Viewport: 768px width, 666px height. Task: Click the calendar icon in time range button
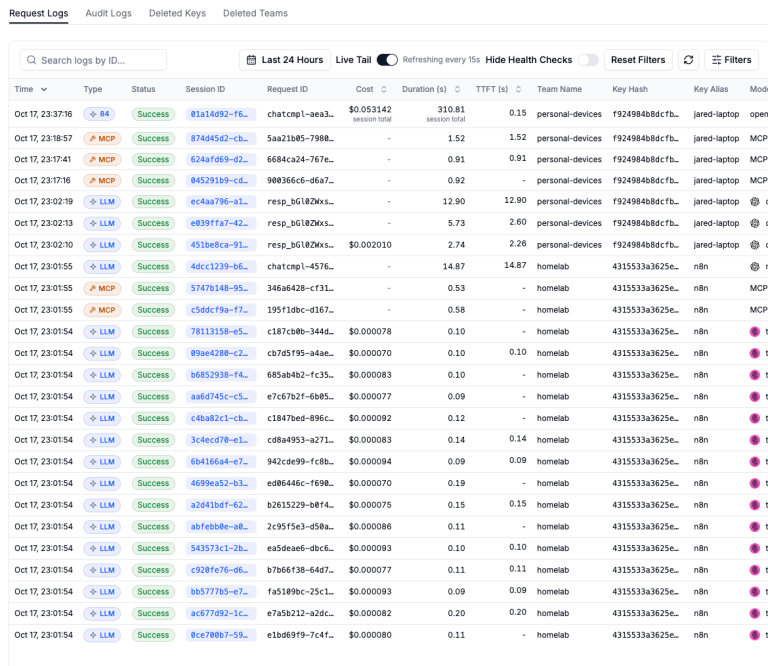click(x=251, y=60)
